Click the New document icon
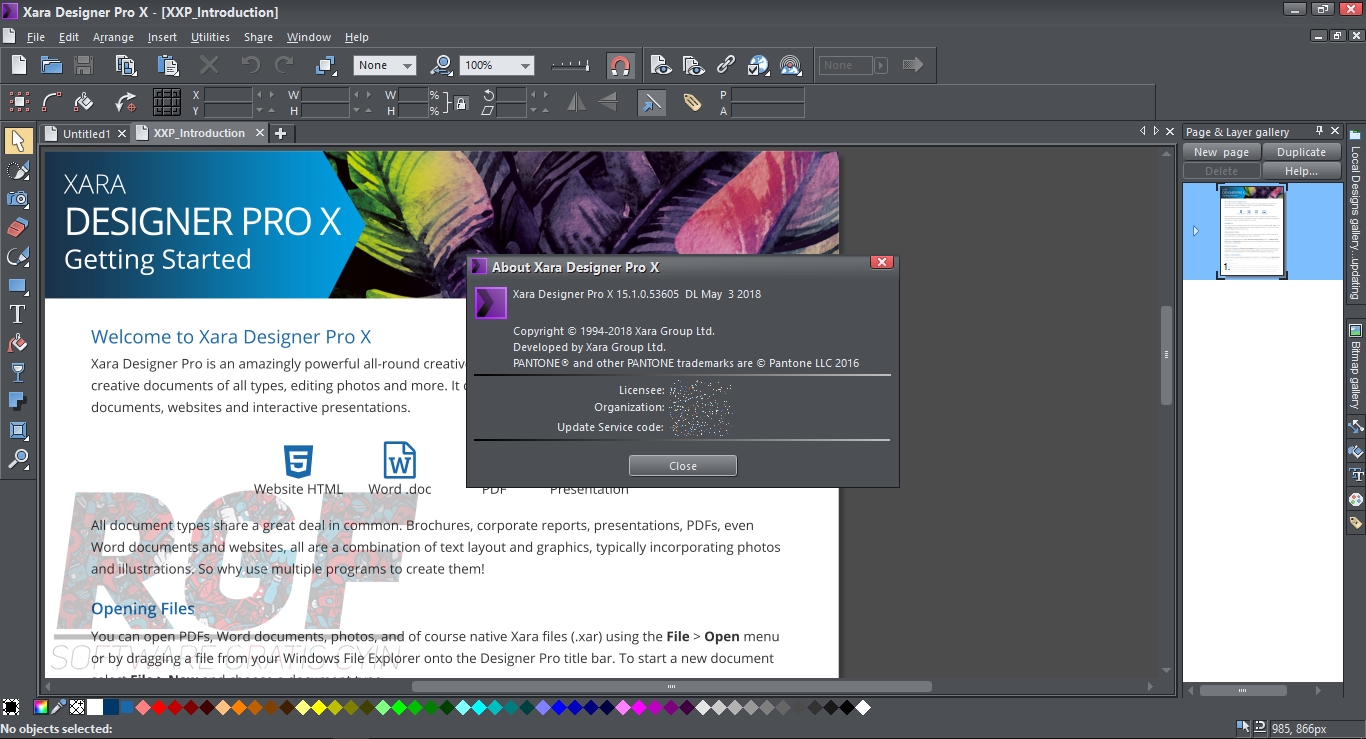The width and height of the screenshot is (1366, 739). (19, 65)
